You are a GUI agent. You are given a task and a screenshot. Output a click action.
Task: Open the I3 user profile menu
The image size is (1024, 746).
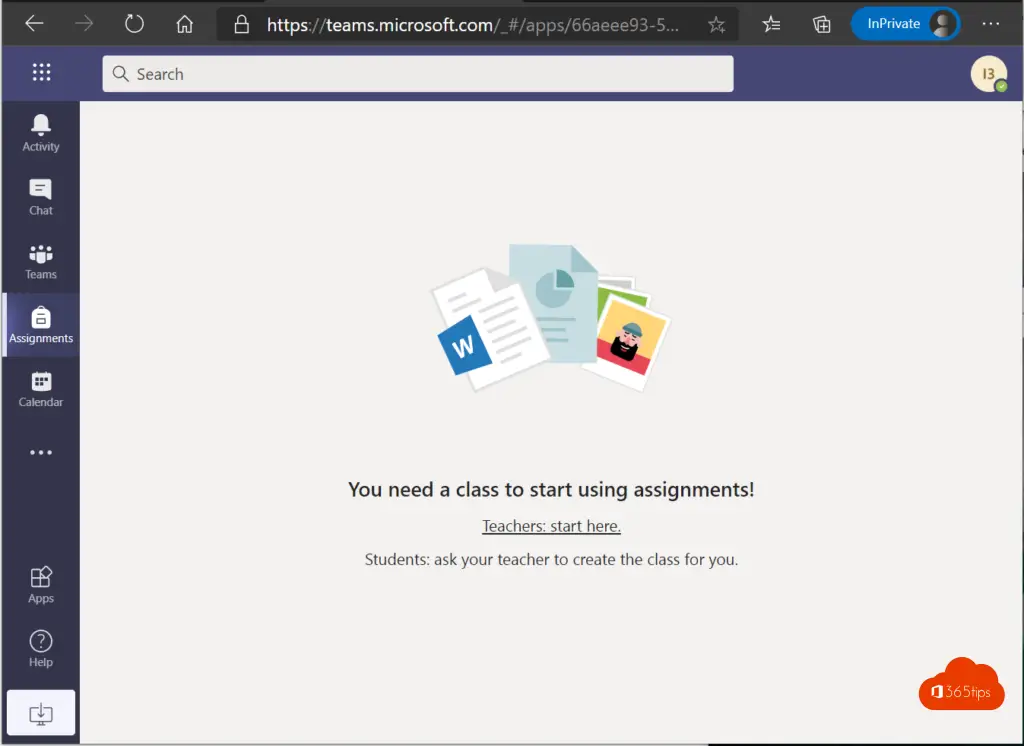coord(989,74)
